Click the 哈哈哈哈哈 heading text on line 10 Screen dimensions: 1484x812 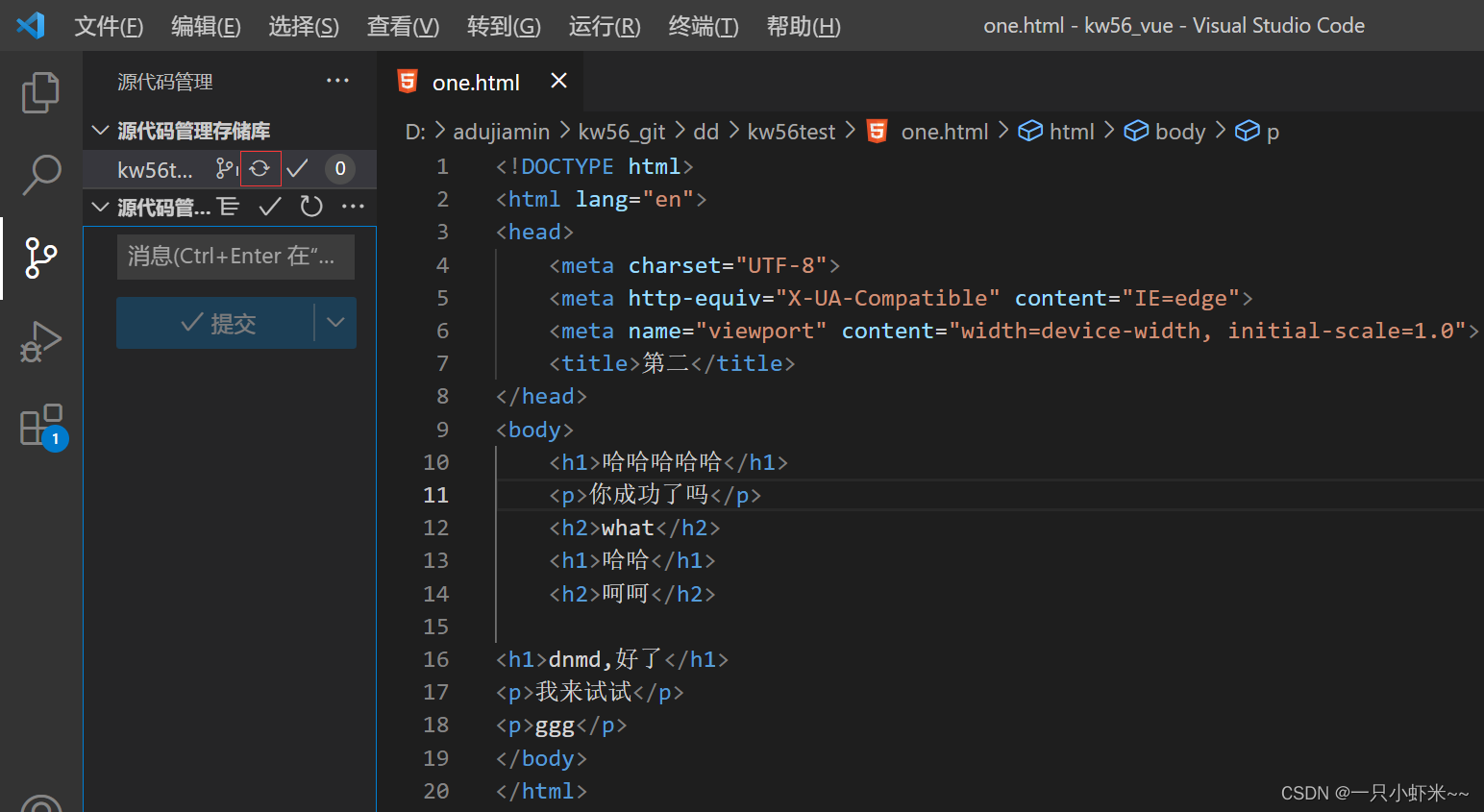pyautogui.click(x=661, y=462)
